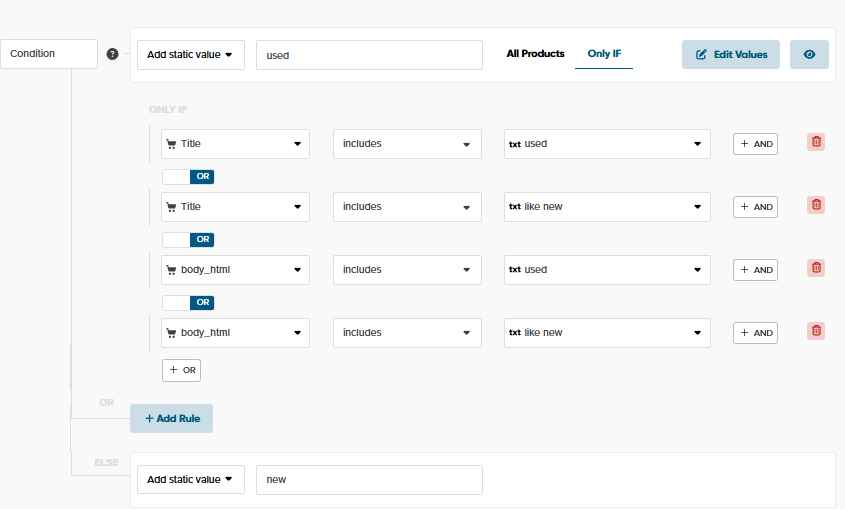Image resolution: width=845 pixels, height=509 pixels.
Task: Click the + AND button in first row
Action: click(x=755, y=144)
